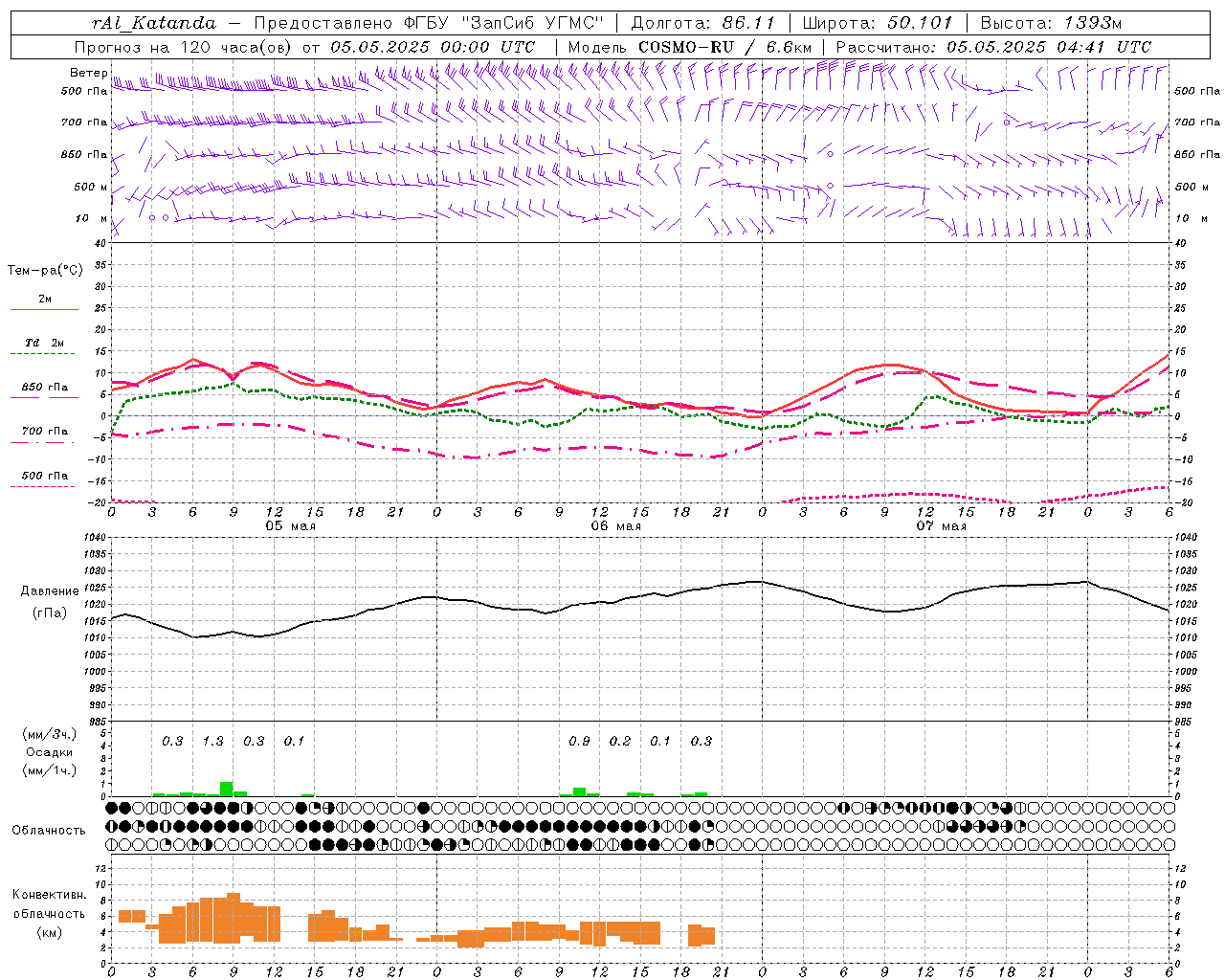Click the date label 05 мая

point(290,526)
